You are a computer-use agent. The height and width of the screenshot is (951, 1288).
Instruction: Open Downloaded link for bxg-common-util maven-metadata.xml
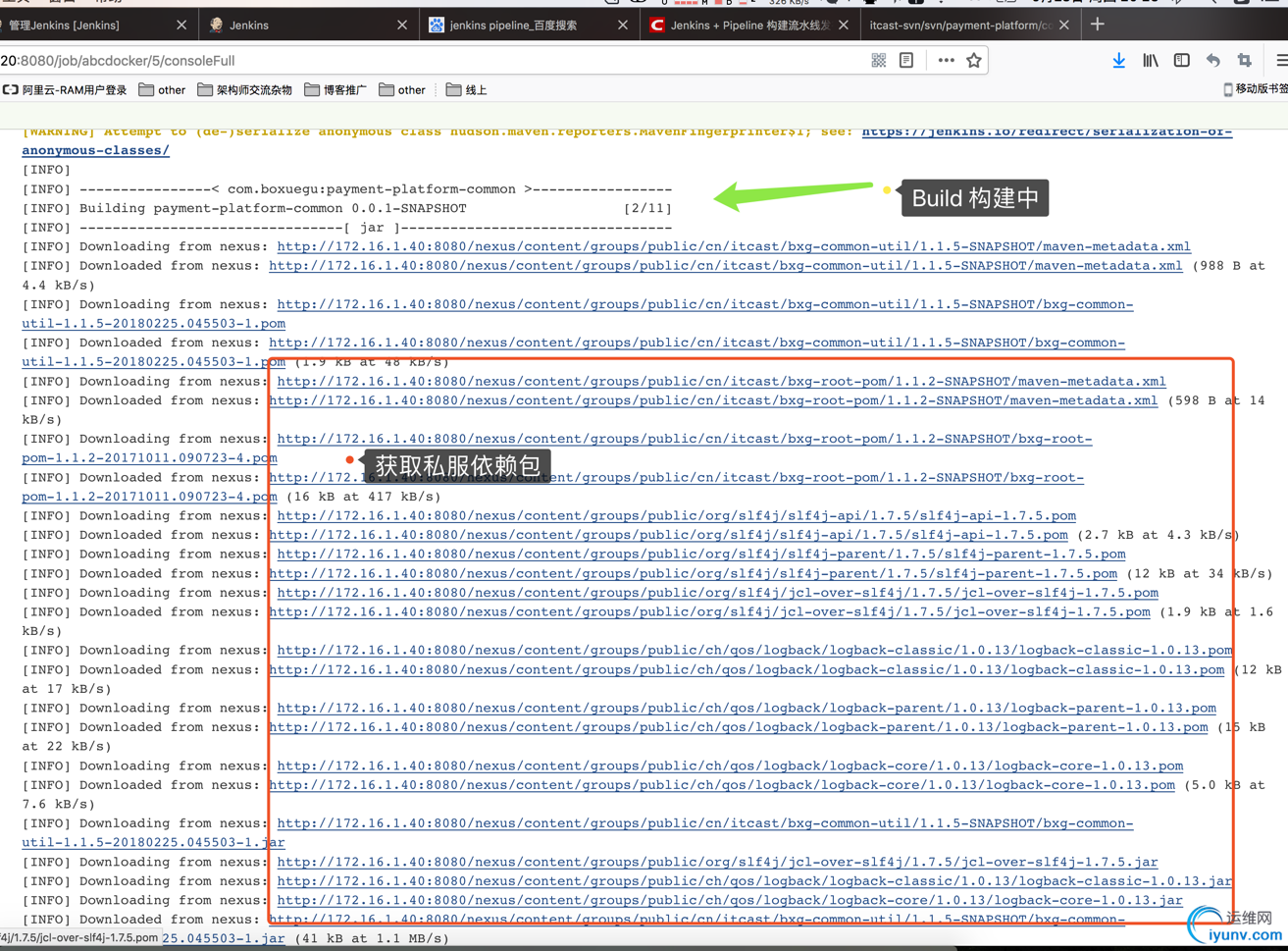726,265
